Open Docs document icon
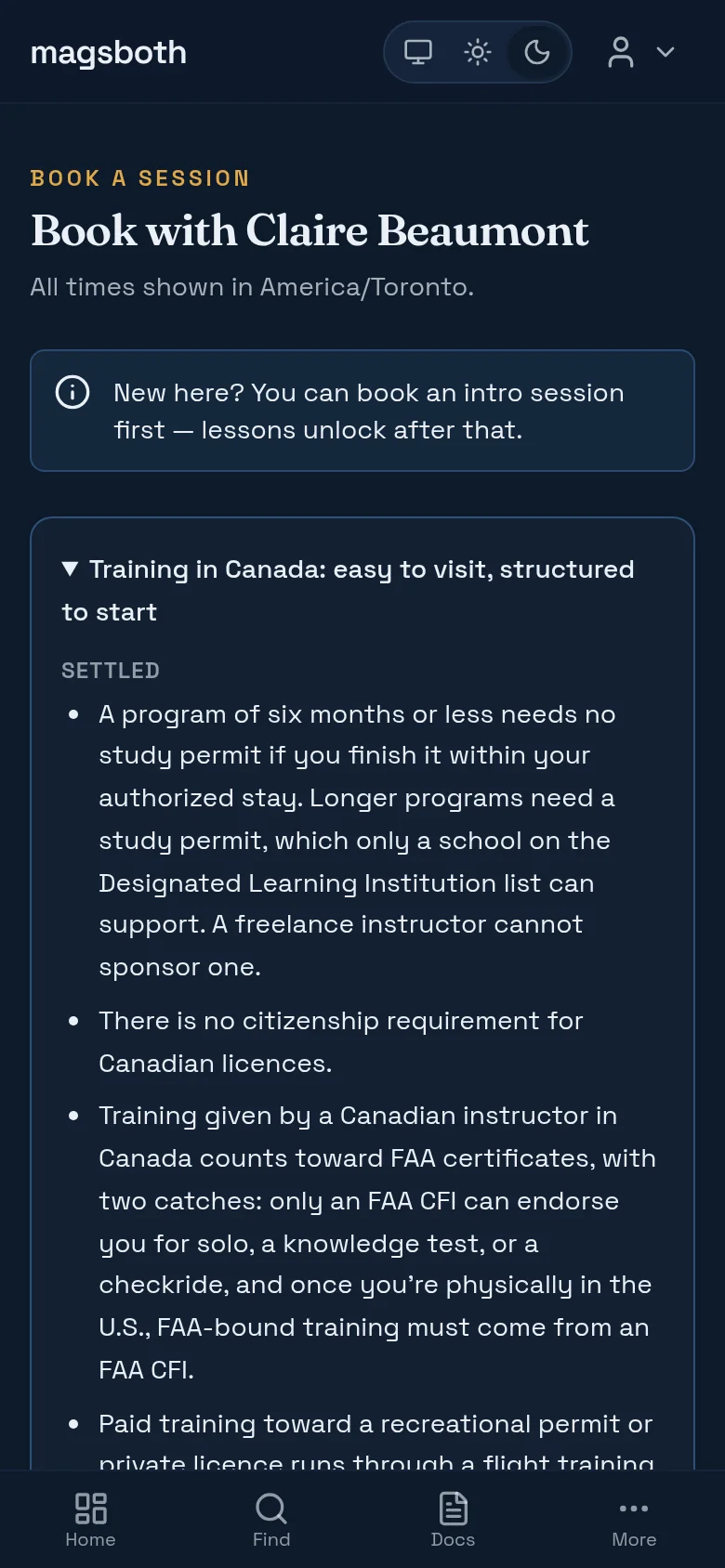Screen dimensions: 725x1568 tap(453, 1509)
